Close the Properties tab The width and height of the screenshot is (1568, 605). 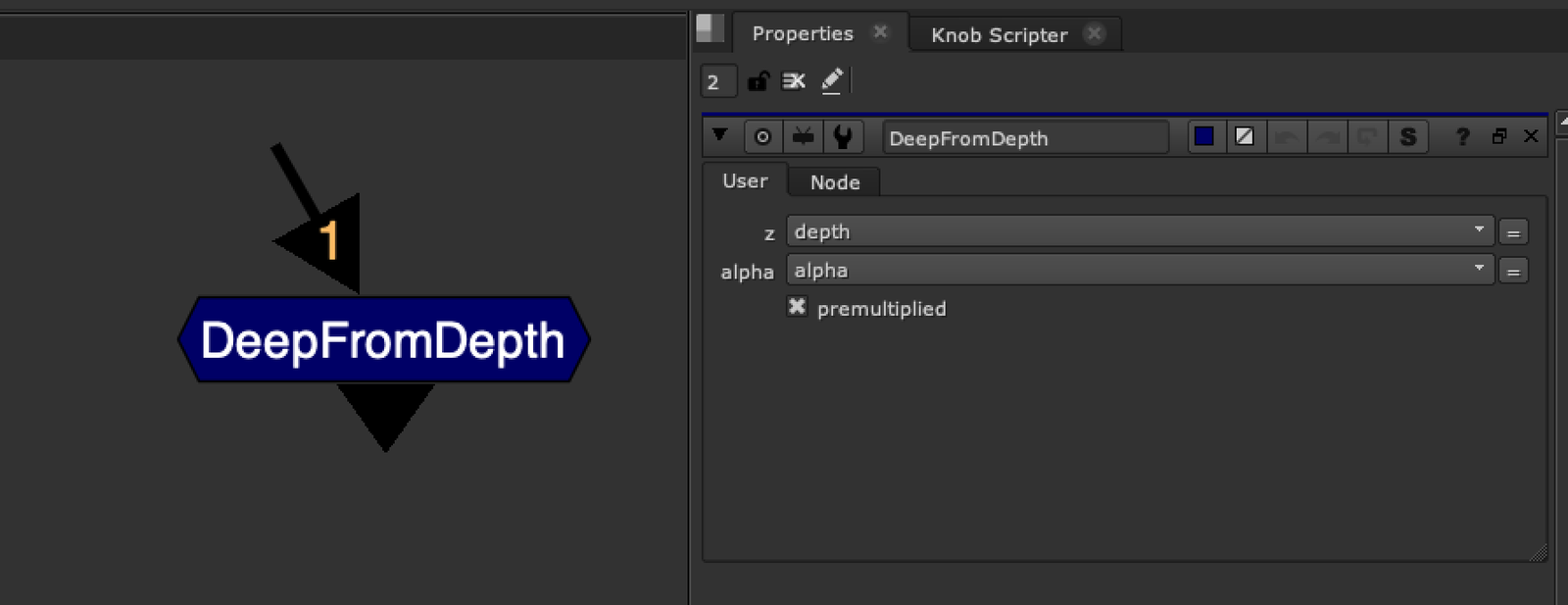(880, 32)
